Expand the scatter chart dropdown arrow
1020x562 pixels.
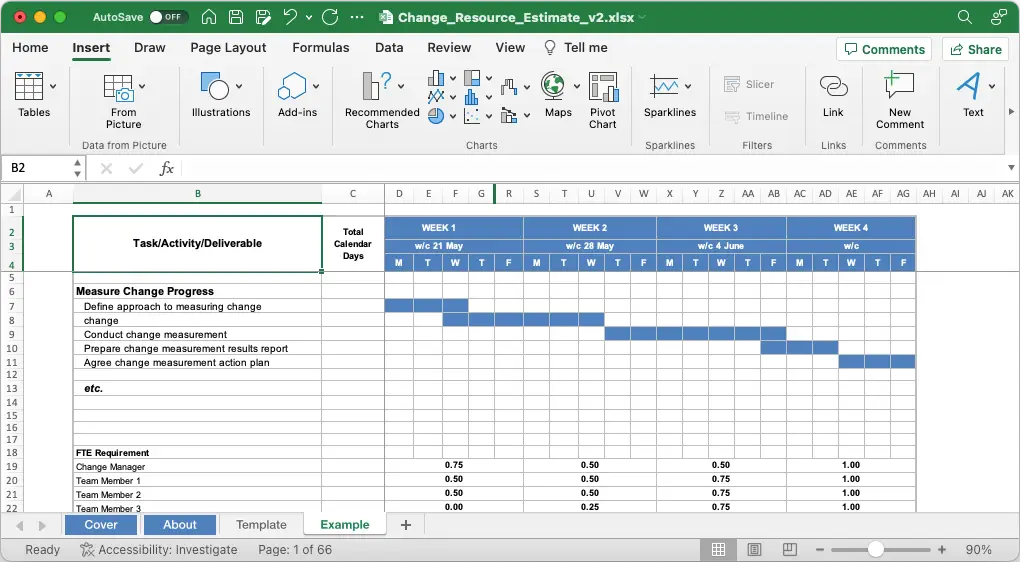489,116
